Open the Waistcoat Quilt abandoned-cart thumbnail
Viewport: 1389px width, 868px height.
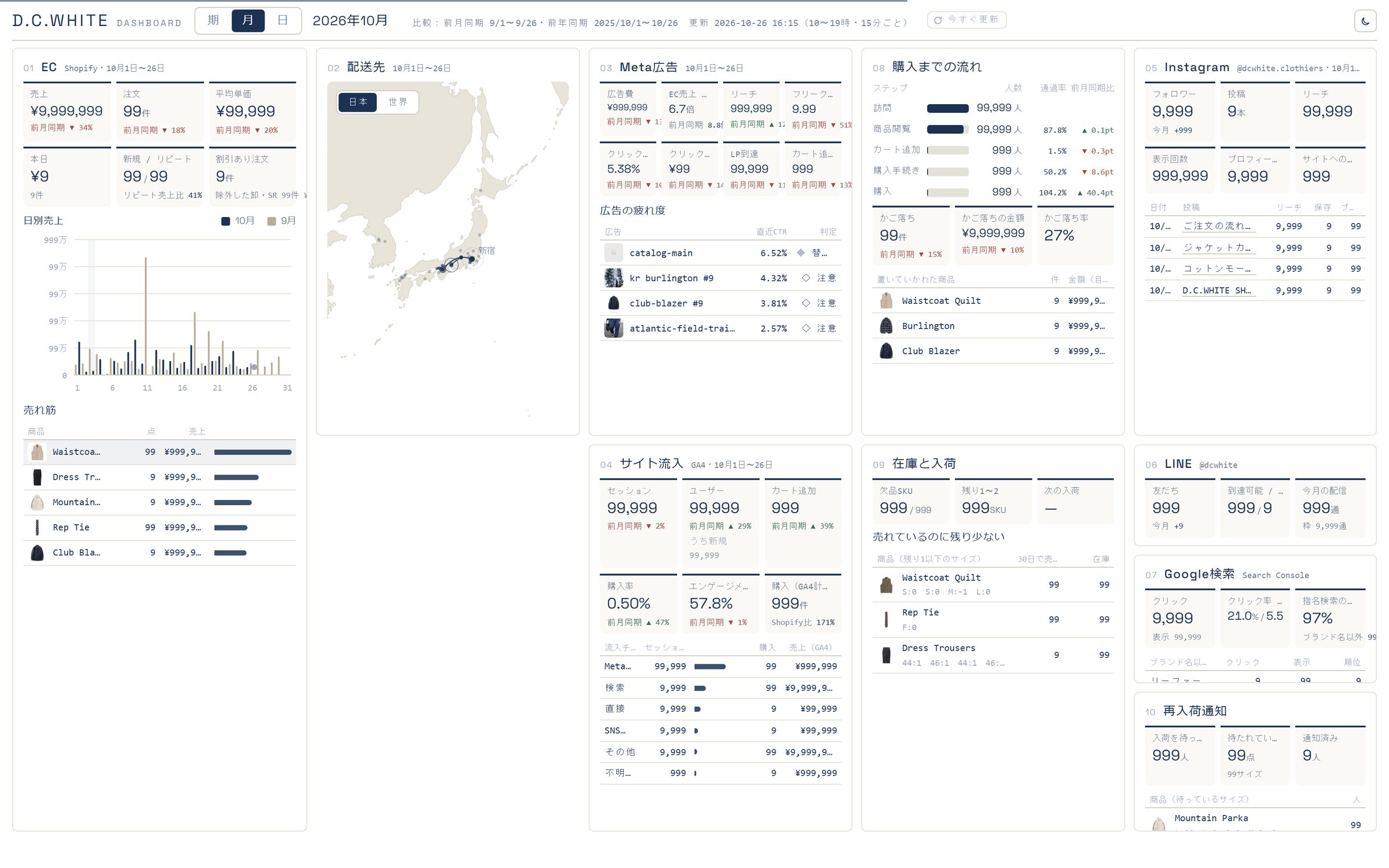(886, 301)
